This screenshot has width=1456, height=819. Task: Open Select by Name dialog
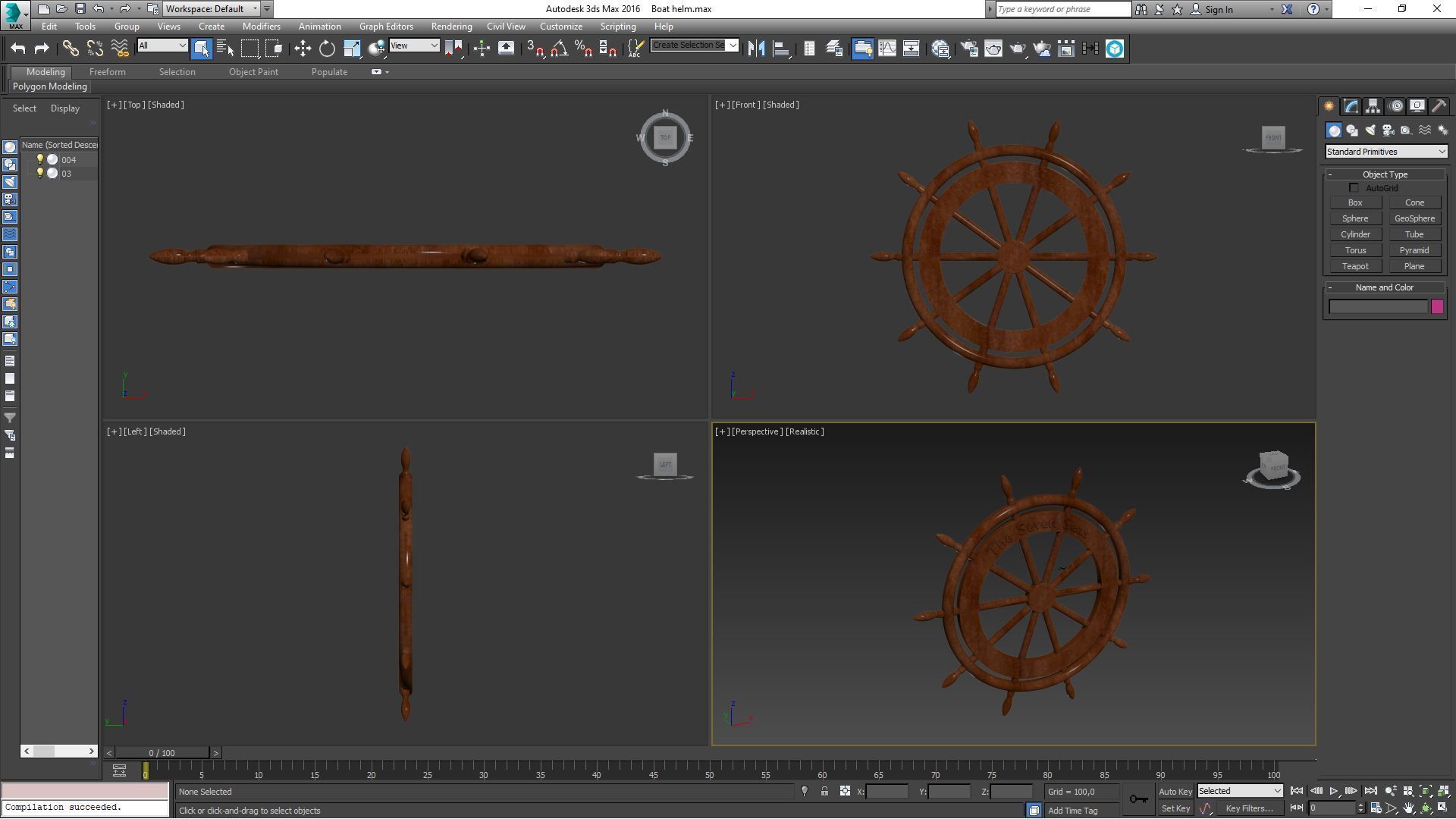[225, 49]
